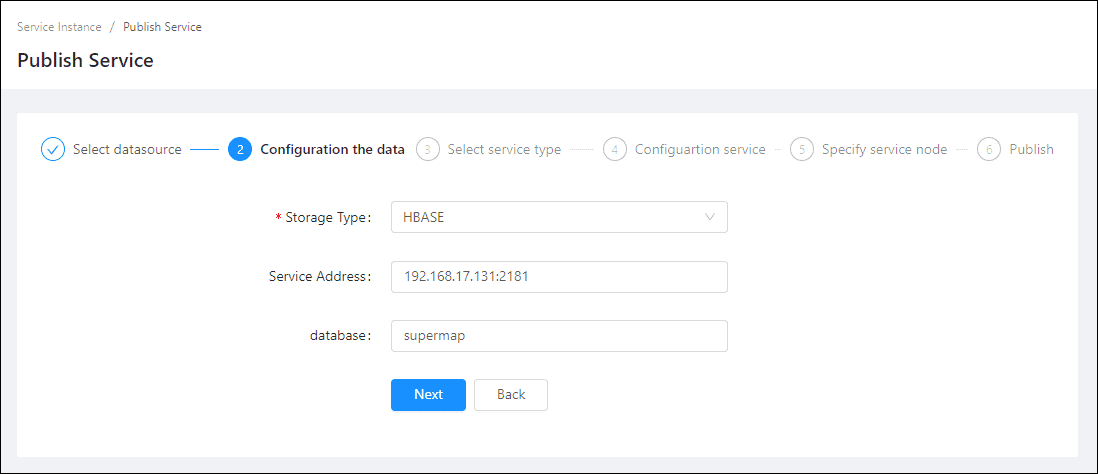Select the 'Configuration the data' step label
The height and width of the screenshot is (474, 1098).
[332, 149]
